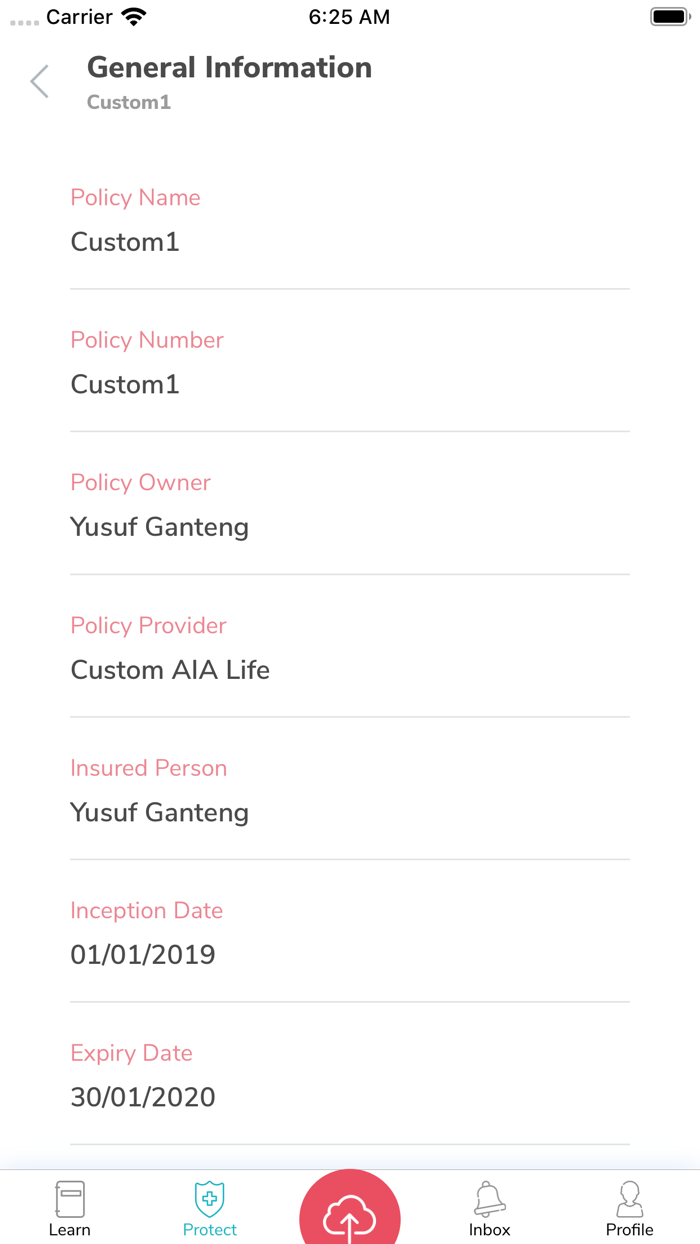Open the Inbox bell icon
Viewport: 700px width, 1244px height.
click(x=490, y=1198)
